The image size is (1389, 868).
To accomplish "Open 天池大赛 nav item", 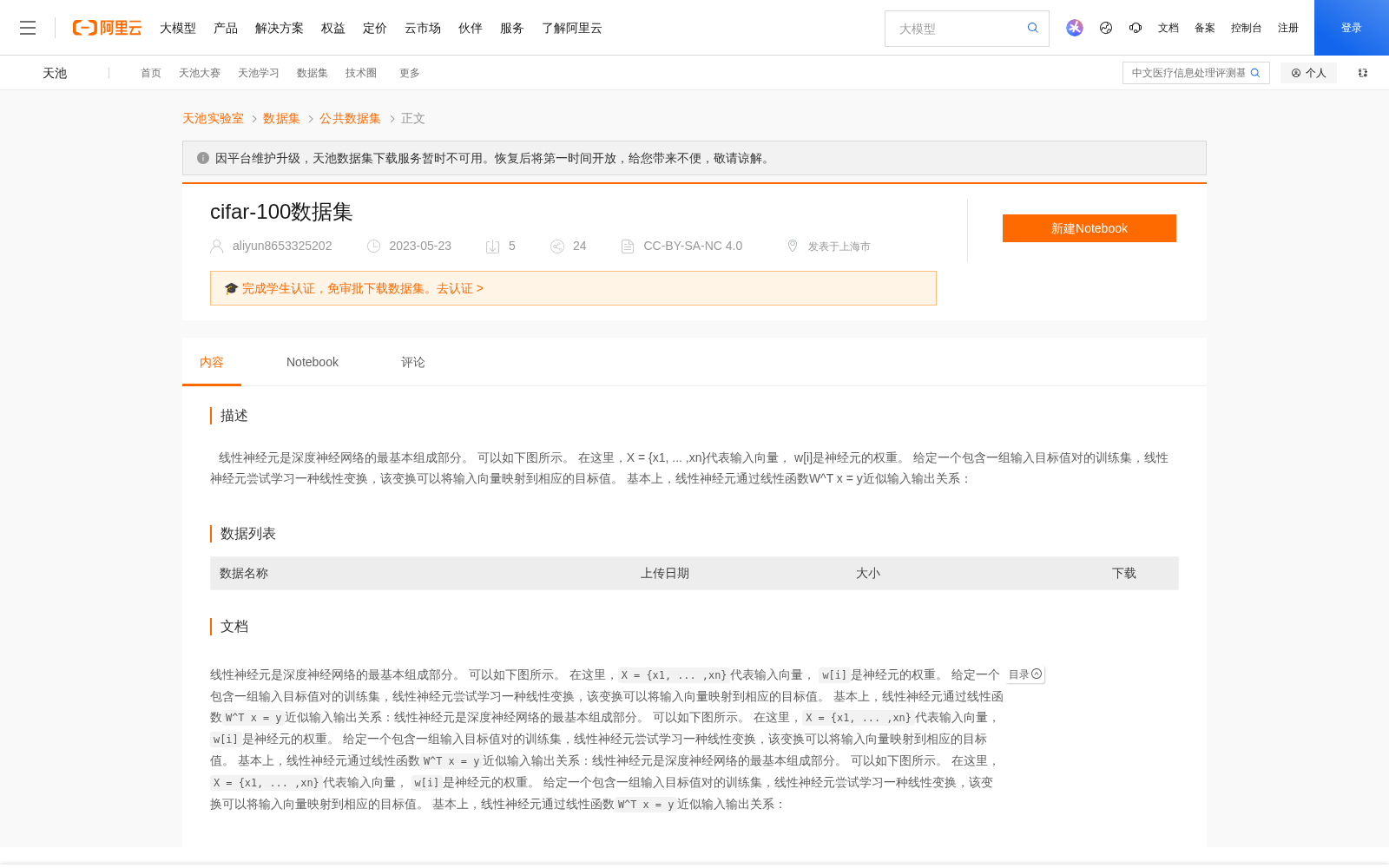I will pos(200,73).
